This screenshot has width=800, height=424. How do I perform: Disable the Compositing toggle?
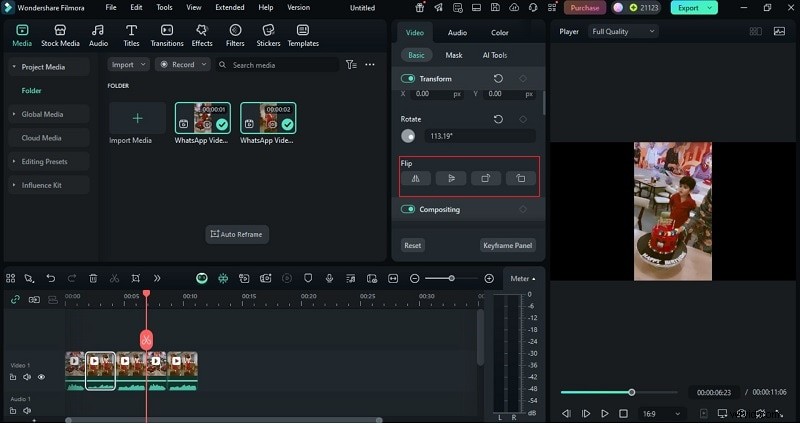click(409, 209)
